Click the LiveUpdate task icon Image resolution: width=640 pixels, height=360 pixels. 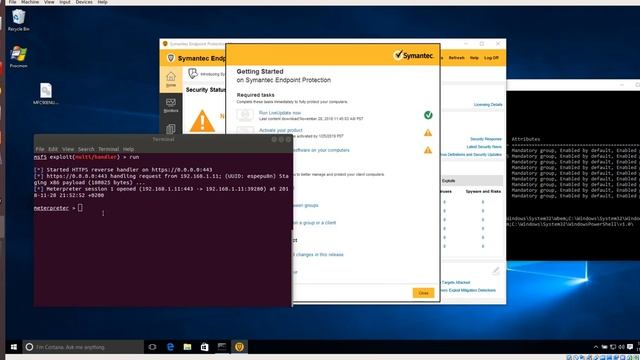point(245,115)
